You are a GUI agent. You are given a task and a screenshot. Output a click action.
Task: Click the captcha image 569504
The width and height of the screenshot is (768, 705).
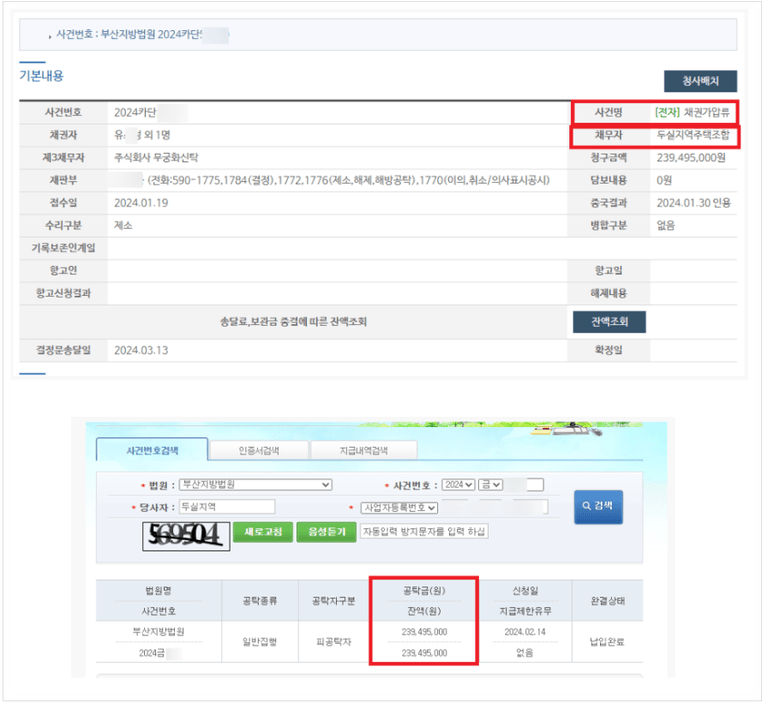[x=183, y=534]
